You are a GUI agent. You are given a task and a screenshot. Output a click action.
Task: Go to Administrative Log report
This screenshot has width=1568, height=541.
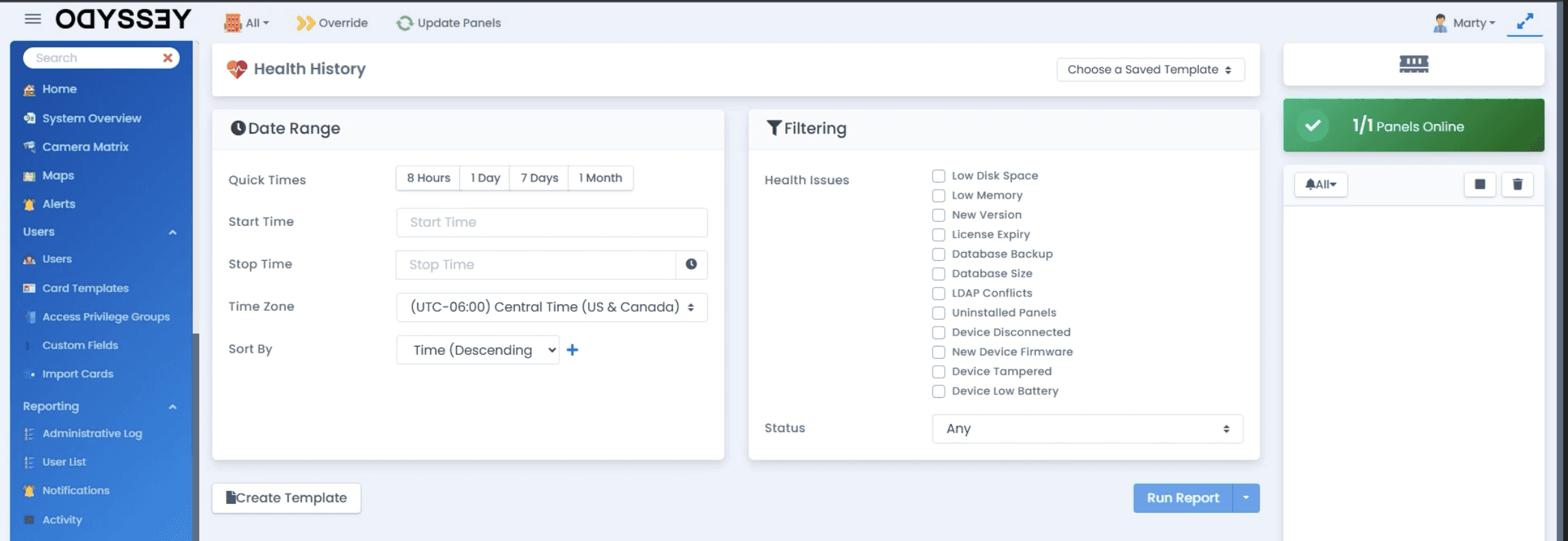[92, 433]
